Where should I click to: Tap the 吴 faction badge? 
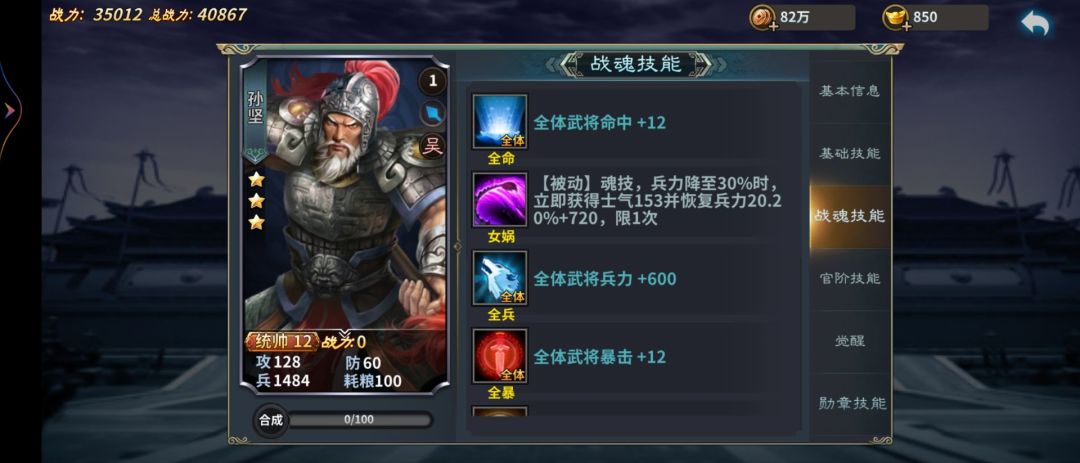pyautogui.click(x=433, y=146)
